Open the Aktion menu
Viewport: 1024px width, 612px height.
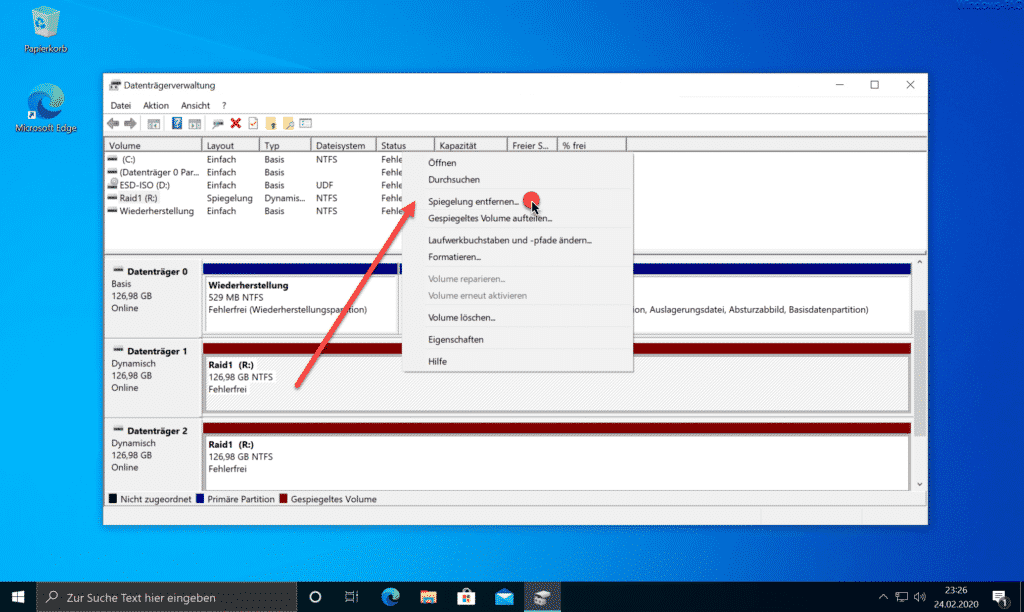(155, 105)
